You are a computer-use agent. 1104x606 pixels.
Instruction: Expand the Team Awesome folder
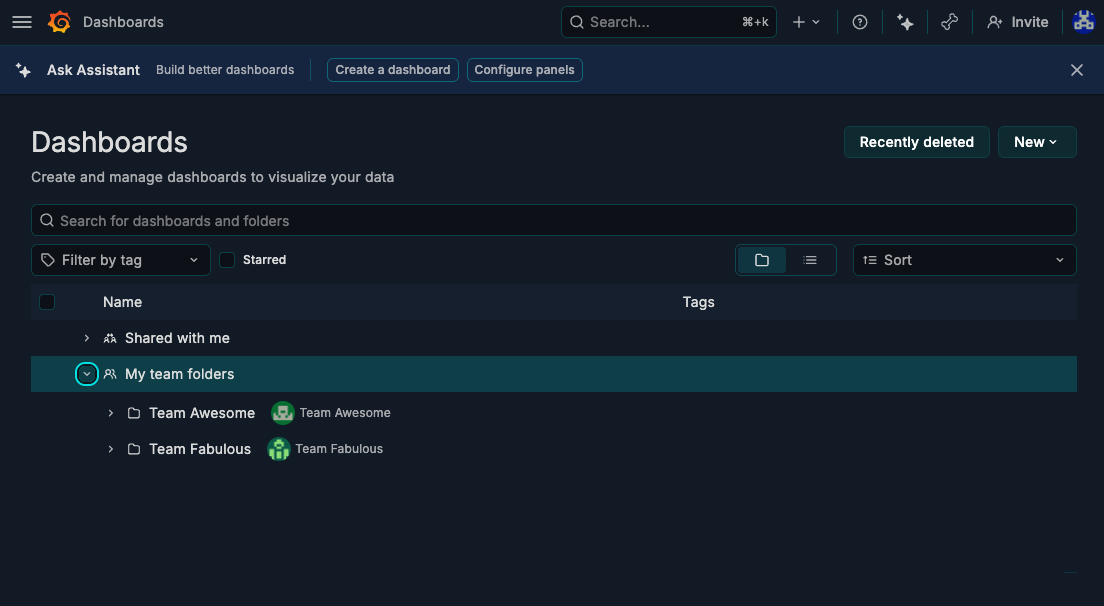tap(110, 412)
